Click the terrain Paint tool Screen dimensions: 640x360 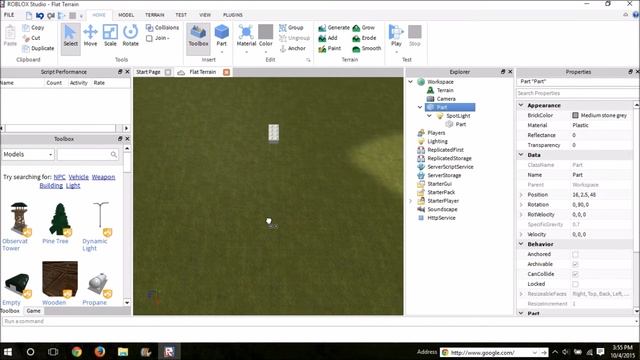pyautogui.click(x=330, y=48)
